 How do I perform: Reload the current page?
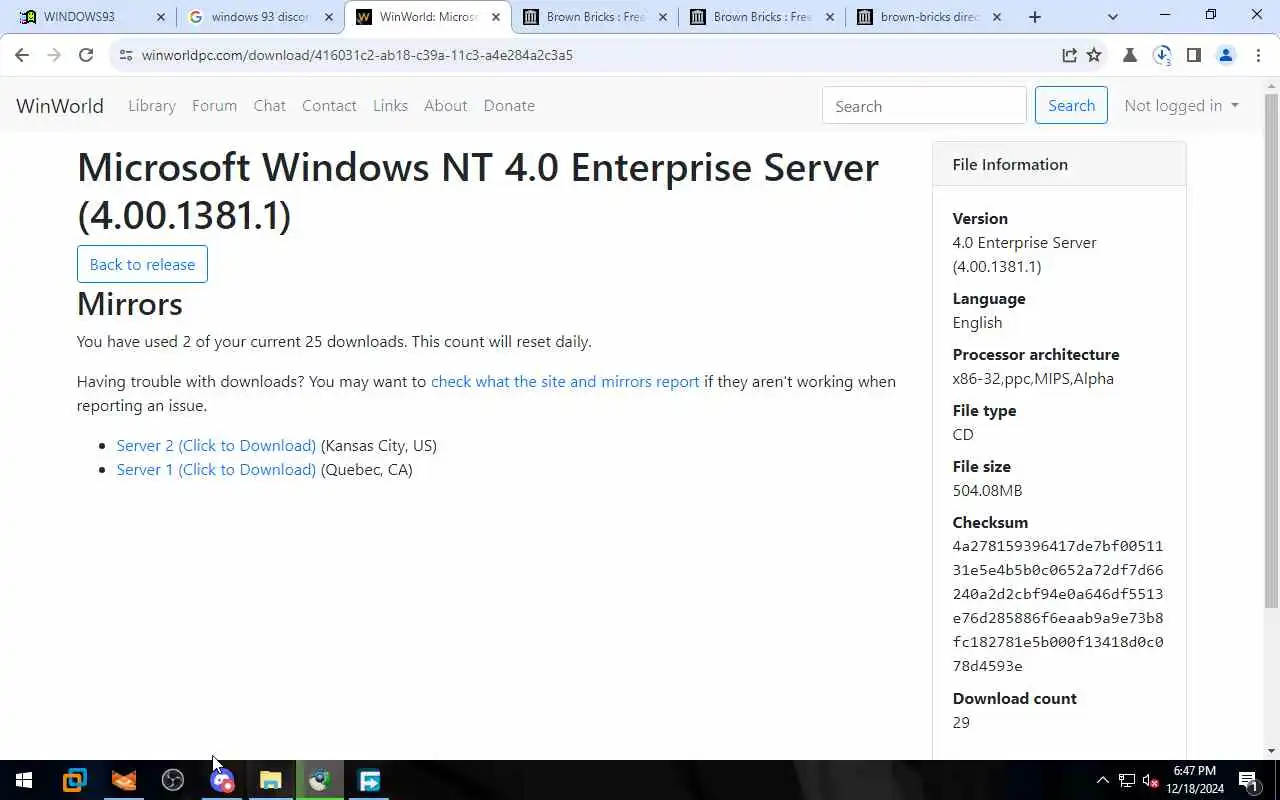tap(86, 55)
